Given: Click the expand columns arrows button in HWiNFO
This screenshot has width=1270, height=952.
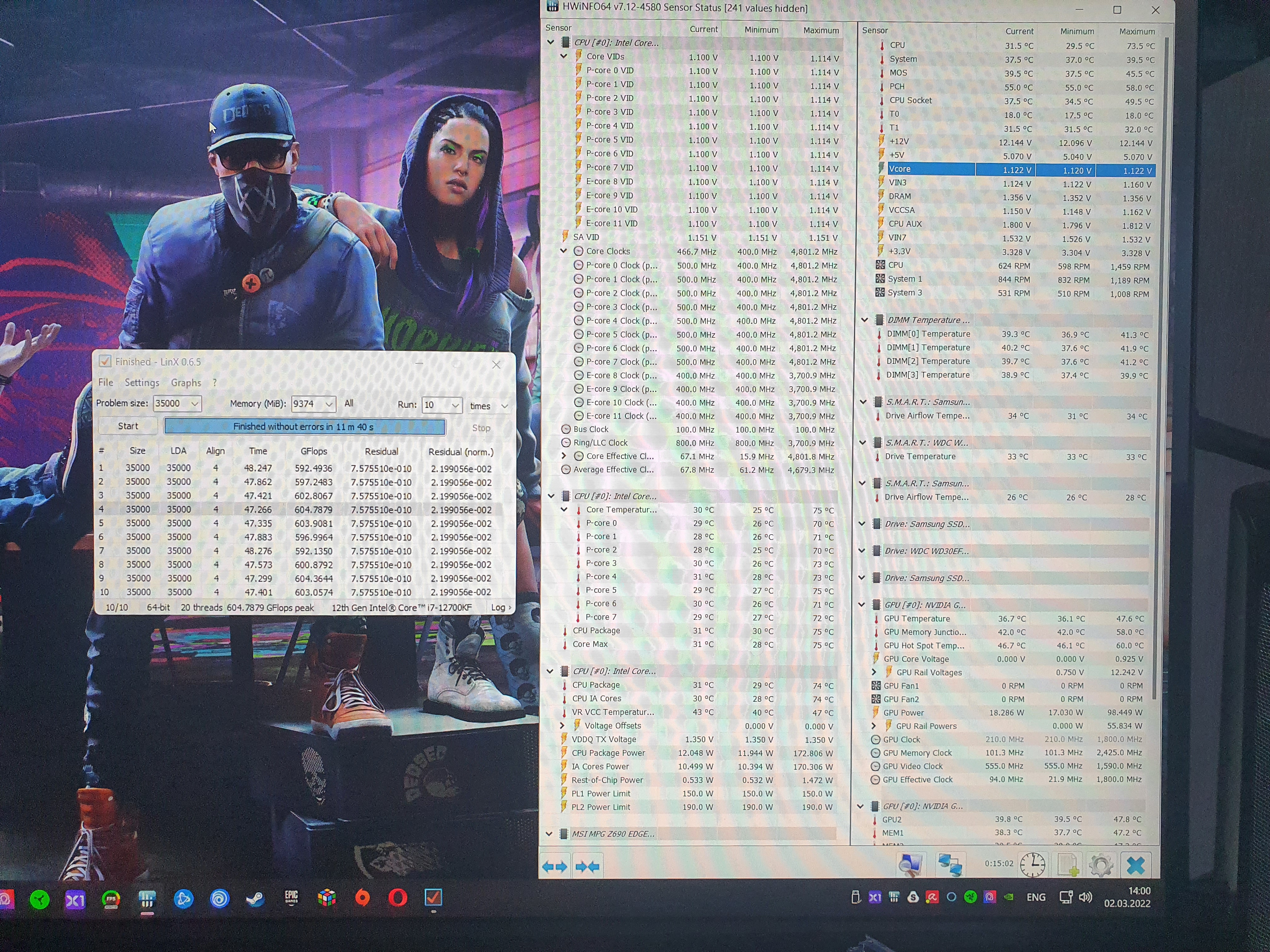Looking at the screenshot, I should pyautogui.click(x=555, y=866).
